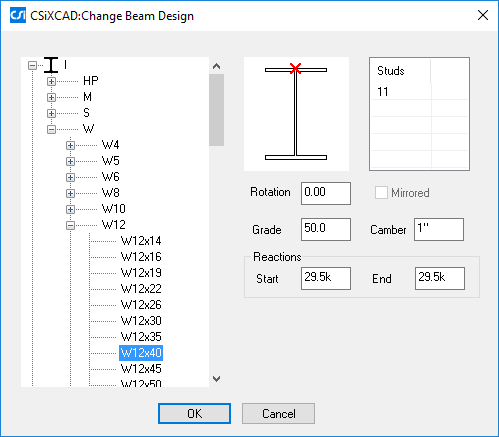Select W12x26 in the section tree

pos(141,305)
